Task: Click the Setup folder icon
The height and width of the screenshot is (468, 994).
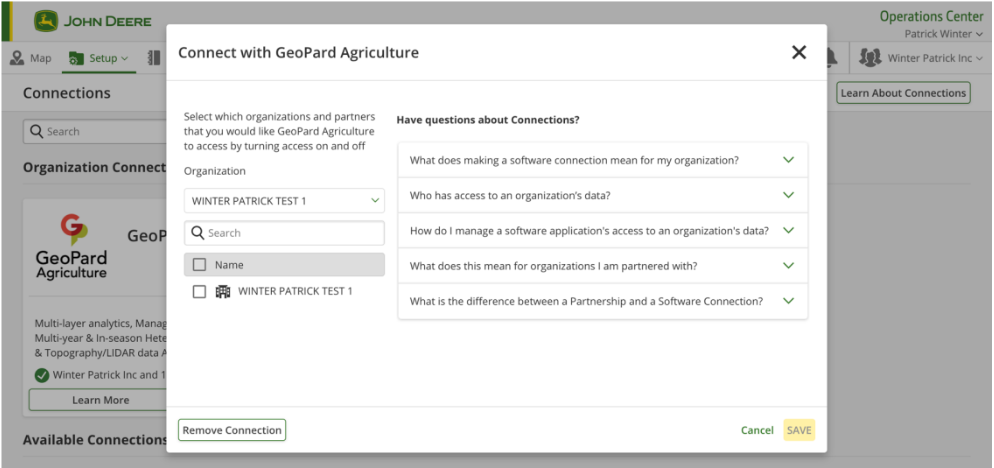Action: click(76, 59)
